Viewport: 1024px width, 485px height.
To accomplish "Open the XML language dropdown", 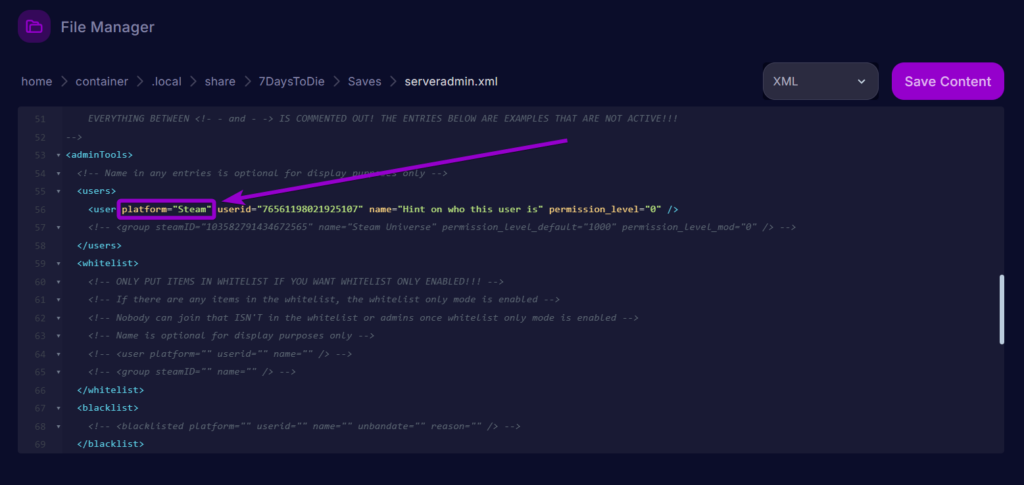I will (x=820, y=81).
